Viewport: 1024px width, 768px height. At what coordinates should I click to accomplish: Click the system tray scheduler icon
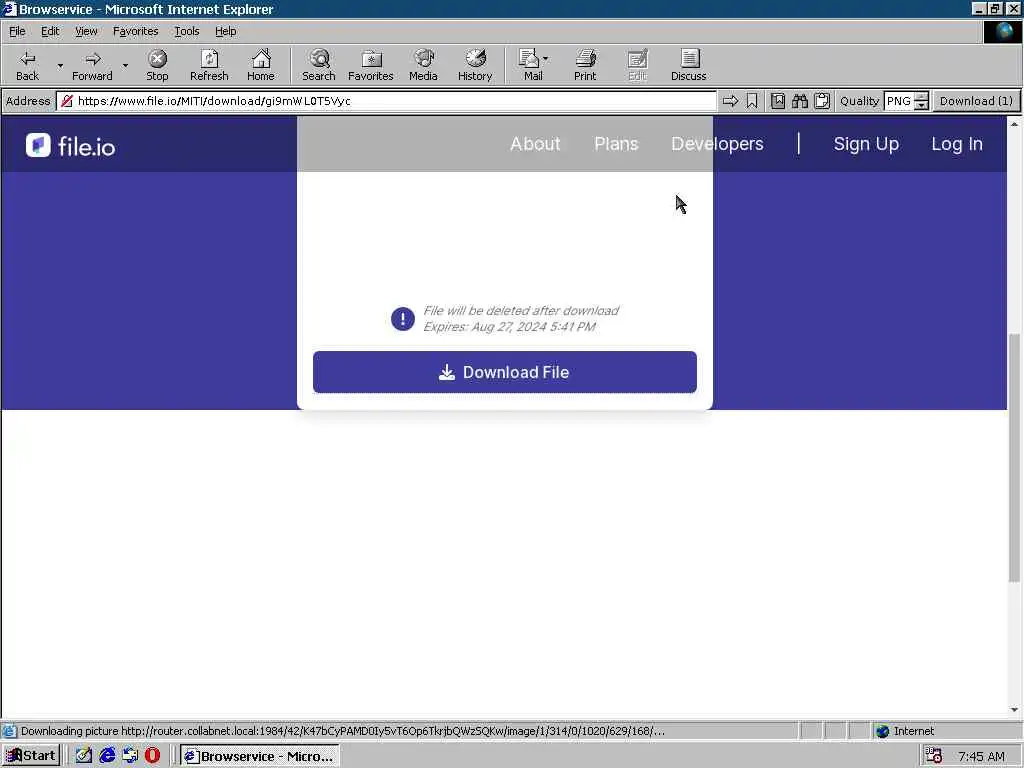pyautogui.click(x=934, y=756)
